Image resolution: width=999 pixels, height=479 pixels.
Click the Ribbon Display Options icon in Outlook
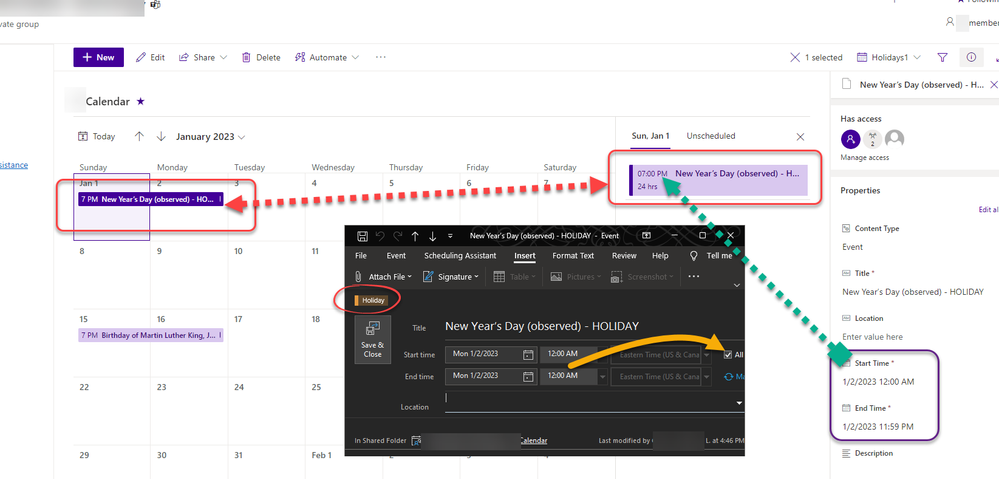point(647,235)
